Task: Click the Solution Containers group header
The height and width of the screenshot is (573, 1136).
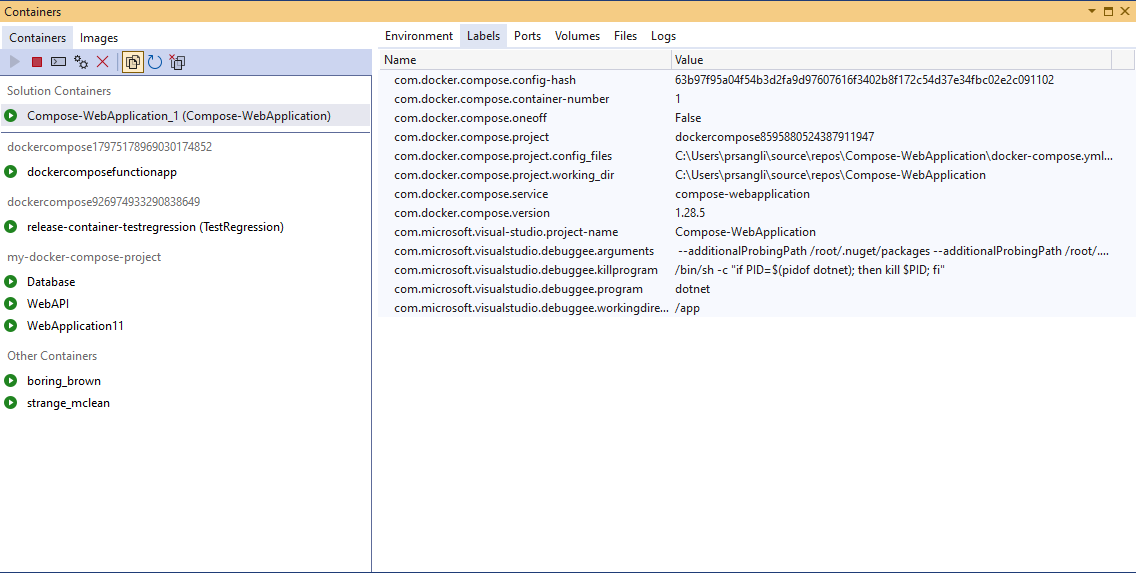Action: pos(59,91)
